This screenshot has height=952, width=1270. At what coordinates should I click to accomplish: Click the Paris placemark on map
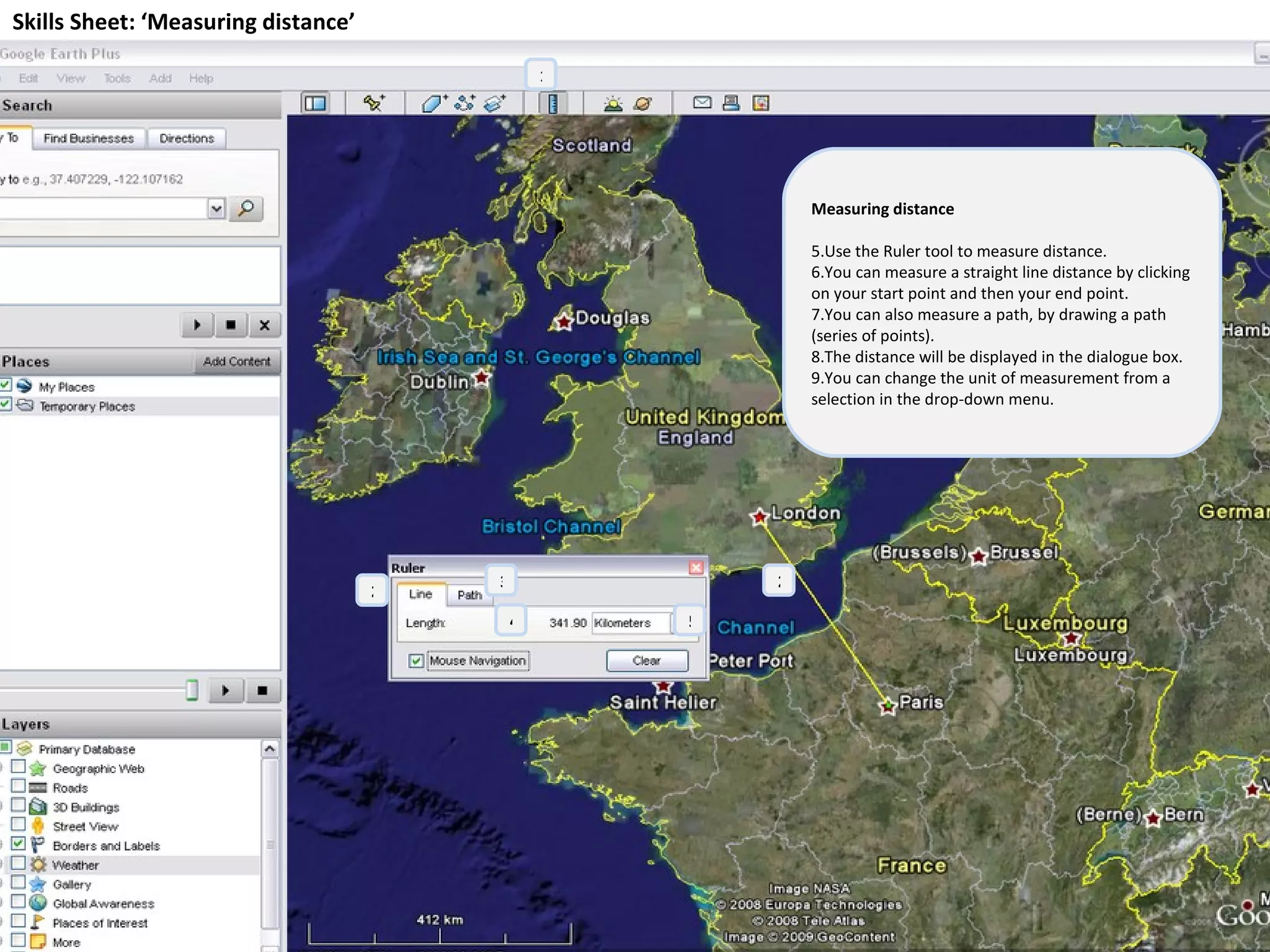[888, 705]
